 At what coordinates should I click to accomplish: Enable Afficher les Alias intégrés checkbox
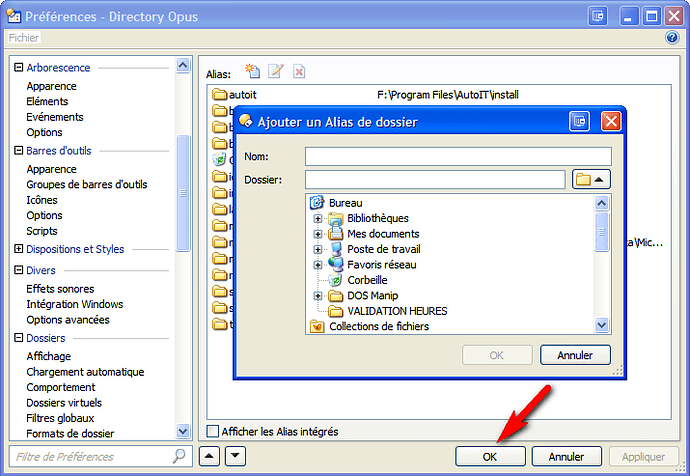click(x=213, y=431)
